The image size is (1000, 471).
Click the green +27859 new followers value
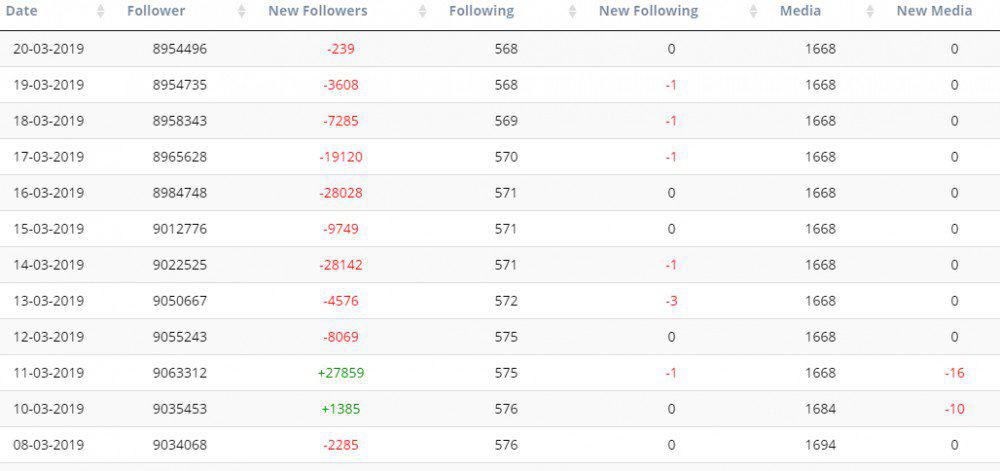click(x=340, y=373)
